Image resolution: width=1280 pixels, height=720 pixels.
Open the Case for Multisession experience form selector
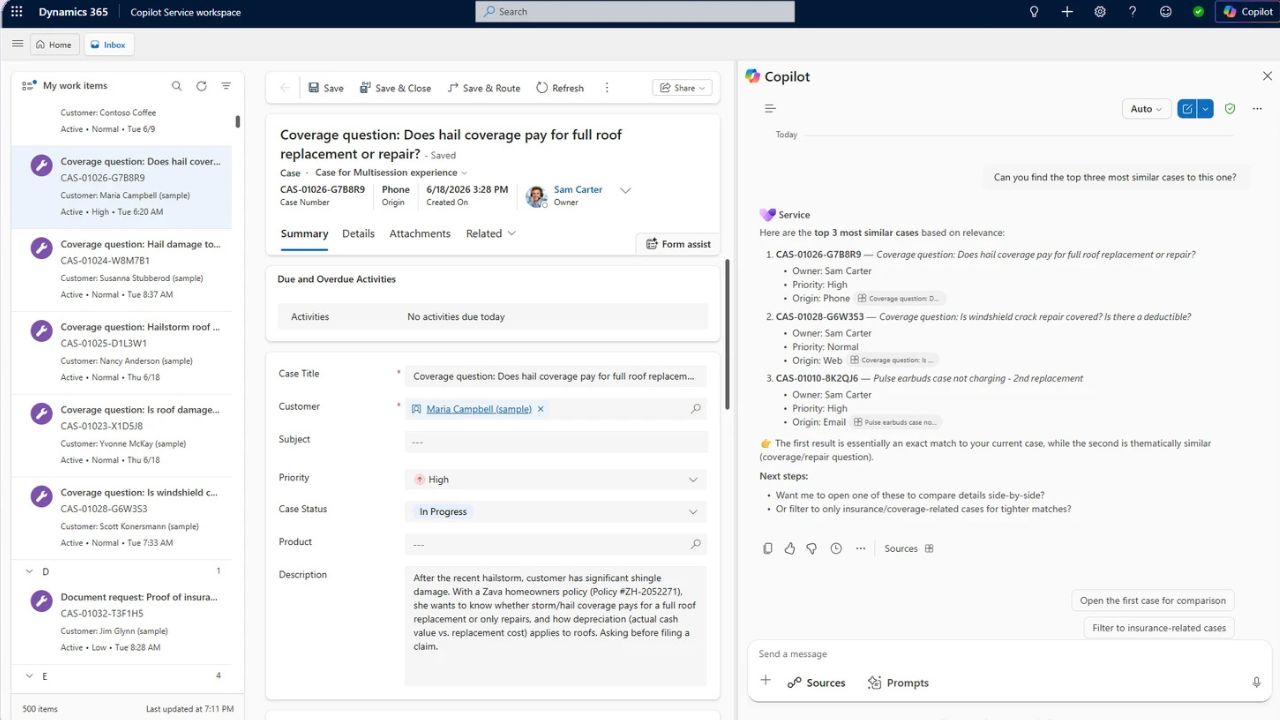(391, 173)
